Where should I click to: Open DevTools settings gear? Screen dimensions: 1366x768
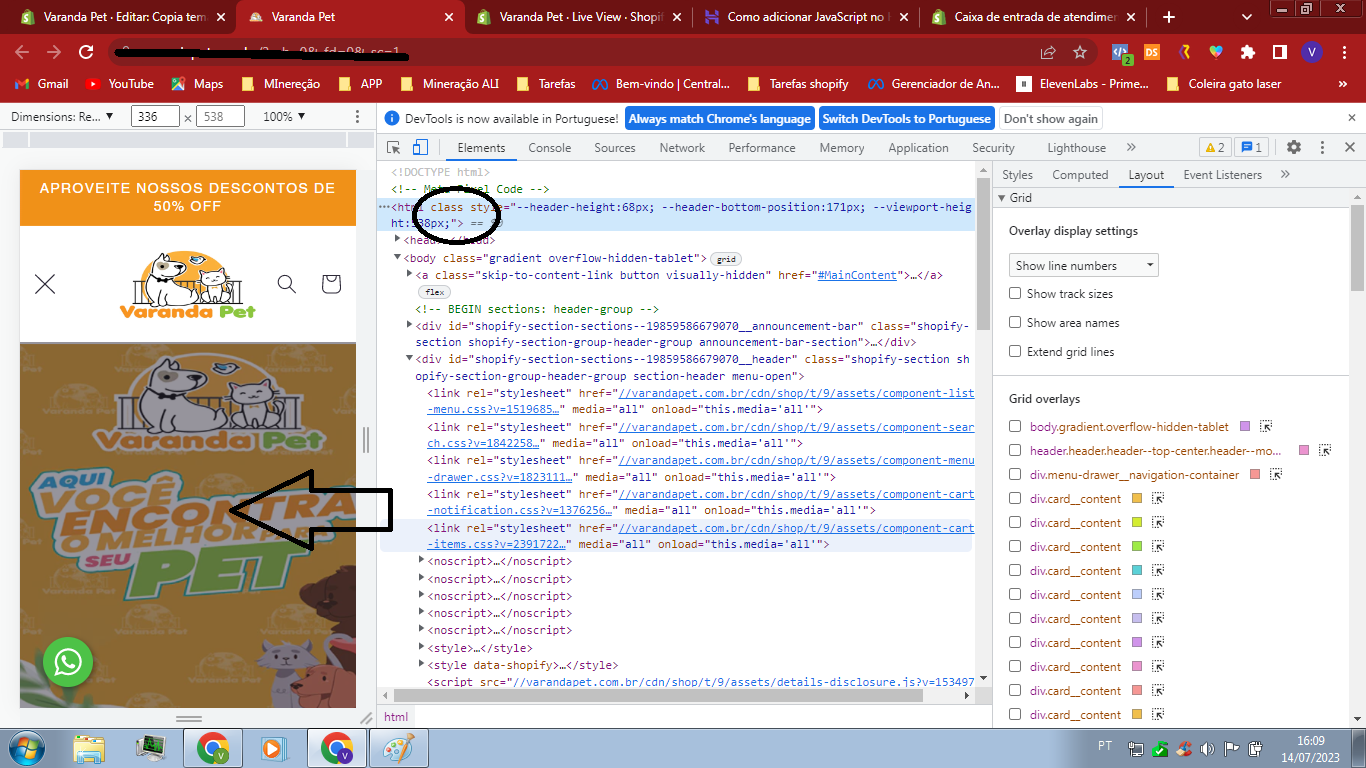[1294, 147]
